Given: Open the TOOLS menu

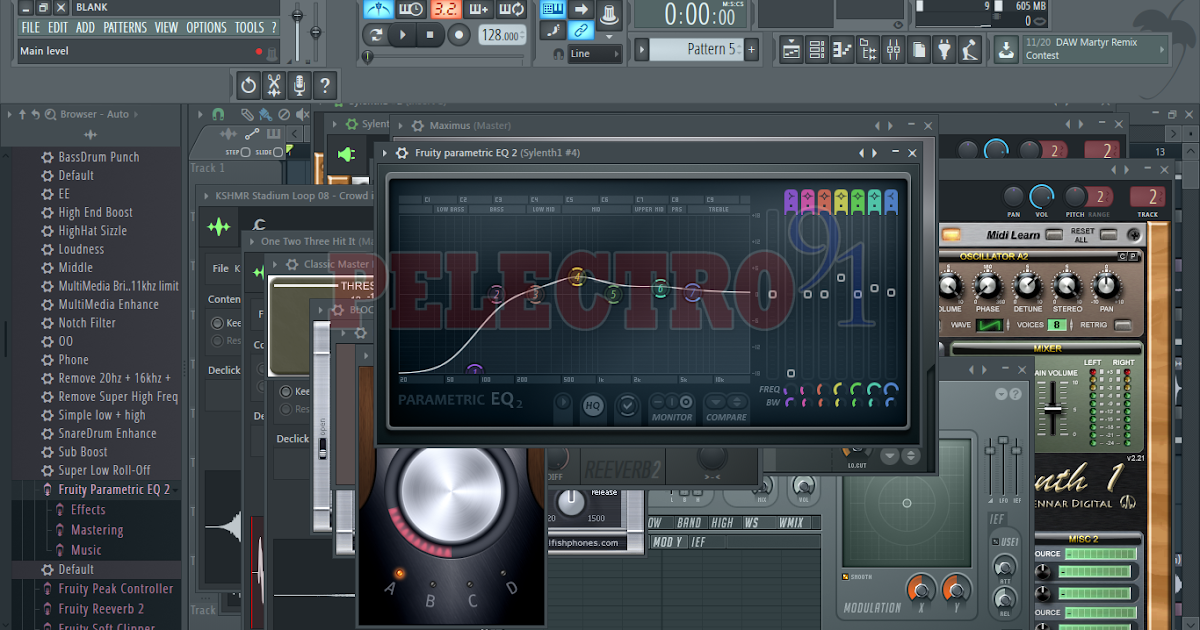Looking at the screenshot, I should point(249,27).
